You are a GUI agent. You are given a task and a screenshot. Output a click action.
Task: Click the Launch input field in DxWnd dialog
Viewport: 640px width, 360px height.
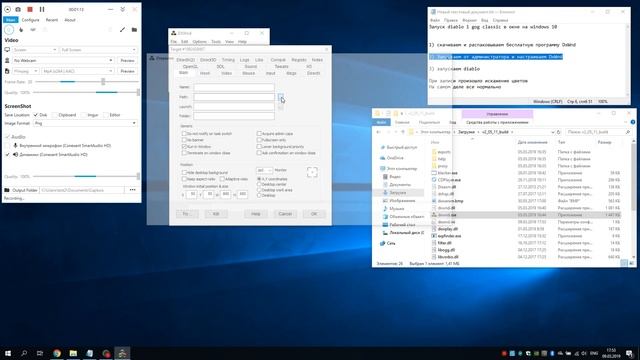234,107
